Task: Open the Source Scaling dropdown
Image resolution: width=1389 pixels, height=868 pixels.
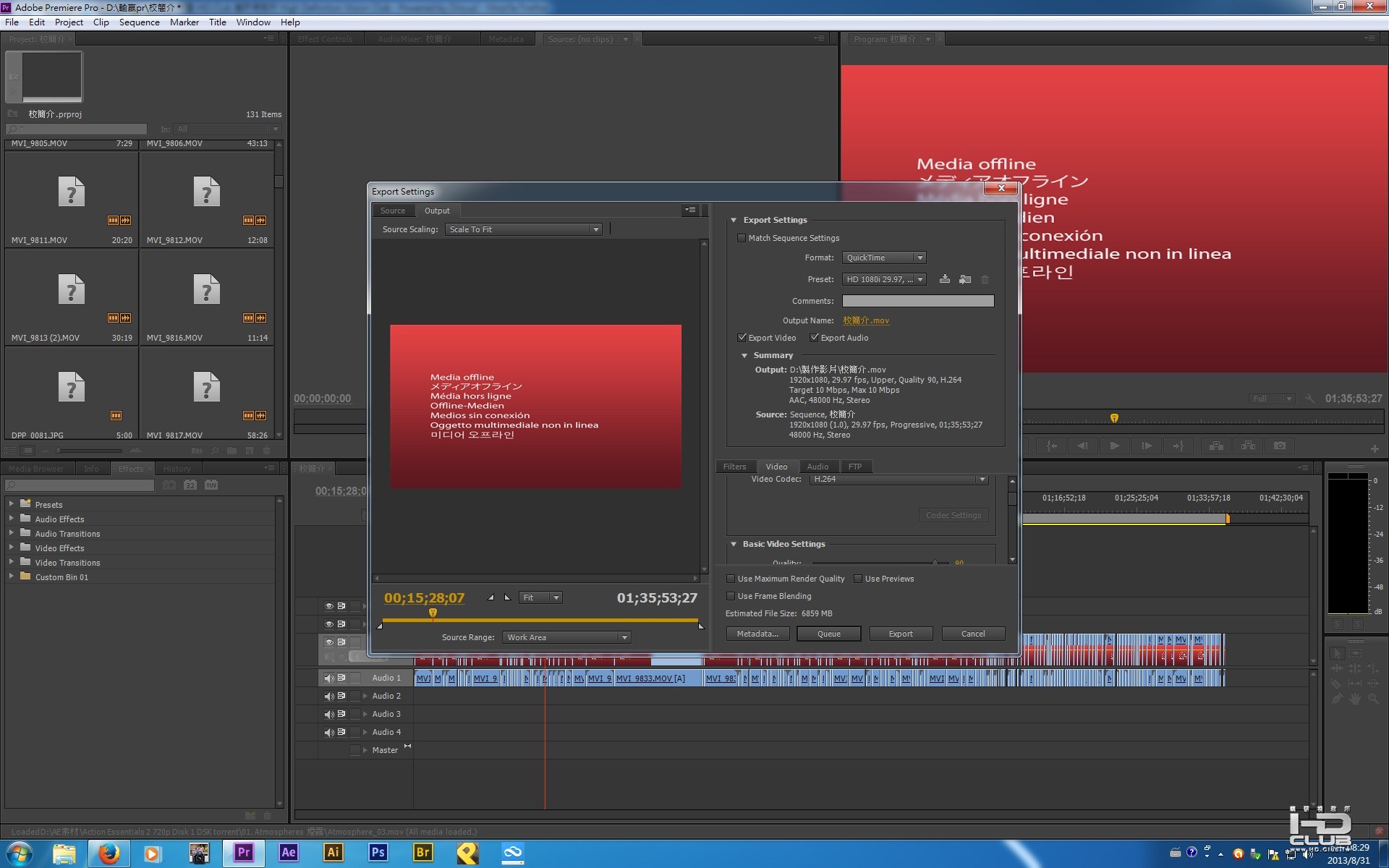Action: (524, 229)
